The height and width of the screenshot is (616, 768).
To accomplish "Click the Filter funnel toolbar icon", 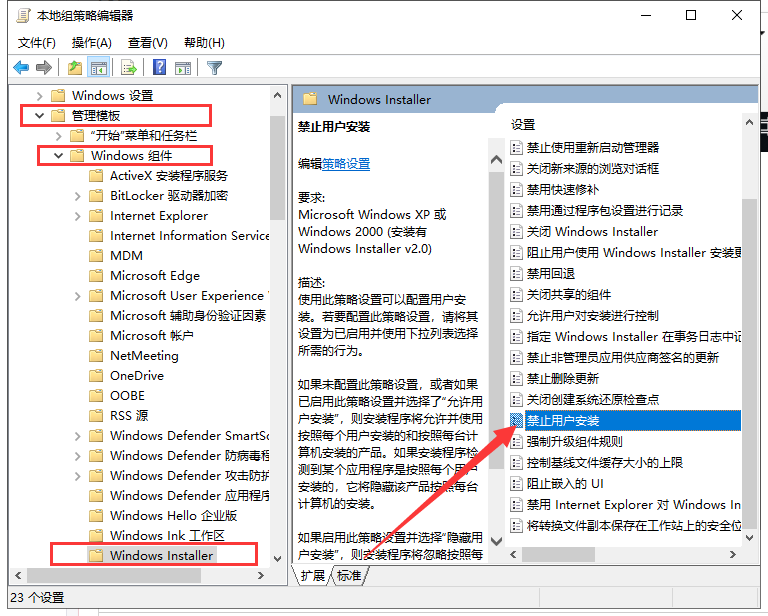I will [214, 68].
